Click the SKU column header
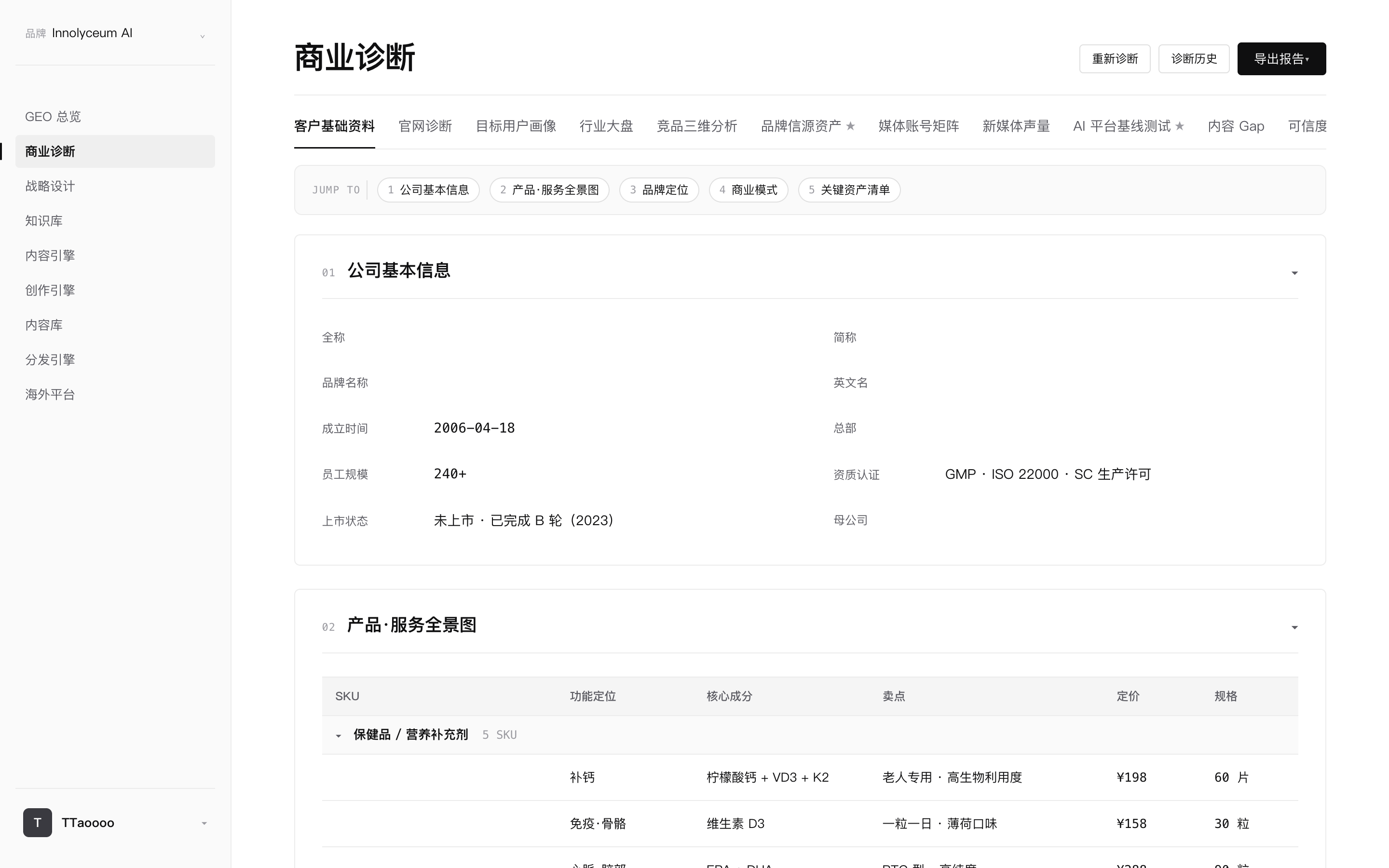 coord(347,696)
